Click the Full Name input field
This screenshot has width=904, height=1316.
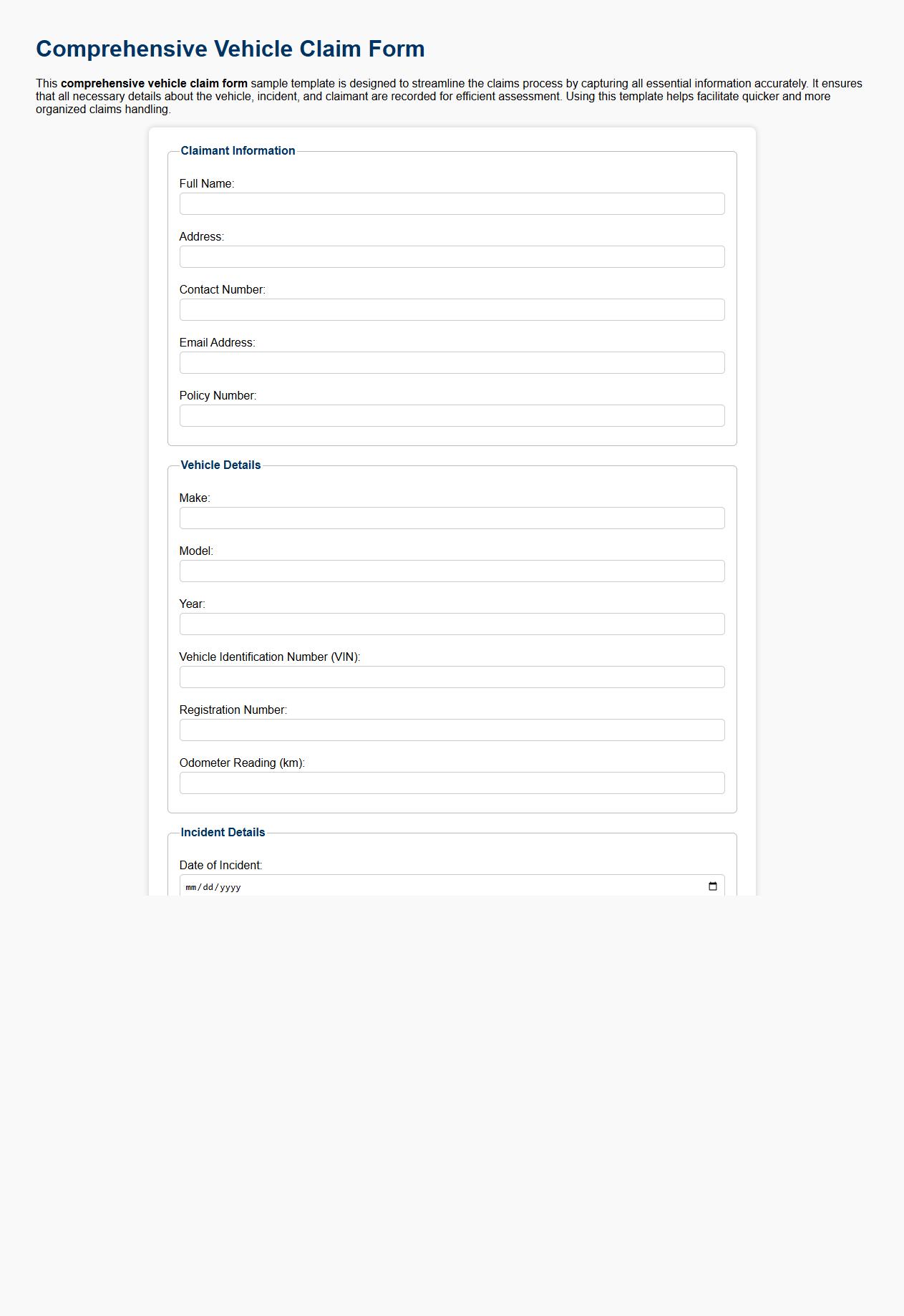click(x=451, y=204)
